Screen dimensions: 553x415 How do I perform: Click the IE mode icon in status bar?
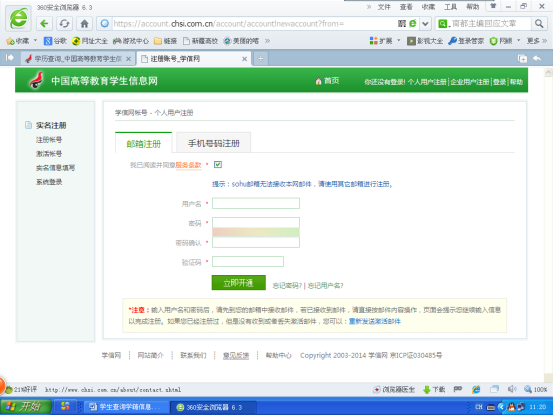point(476,389)
